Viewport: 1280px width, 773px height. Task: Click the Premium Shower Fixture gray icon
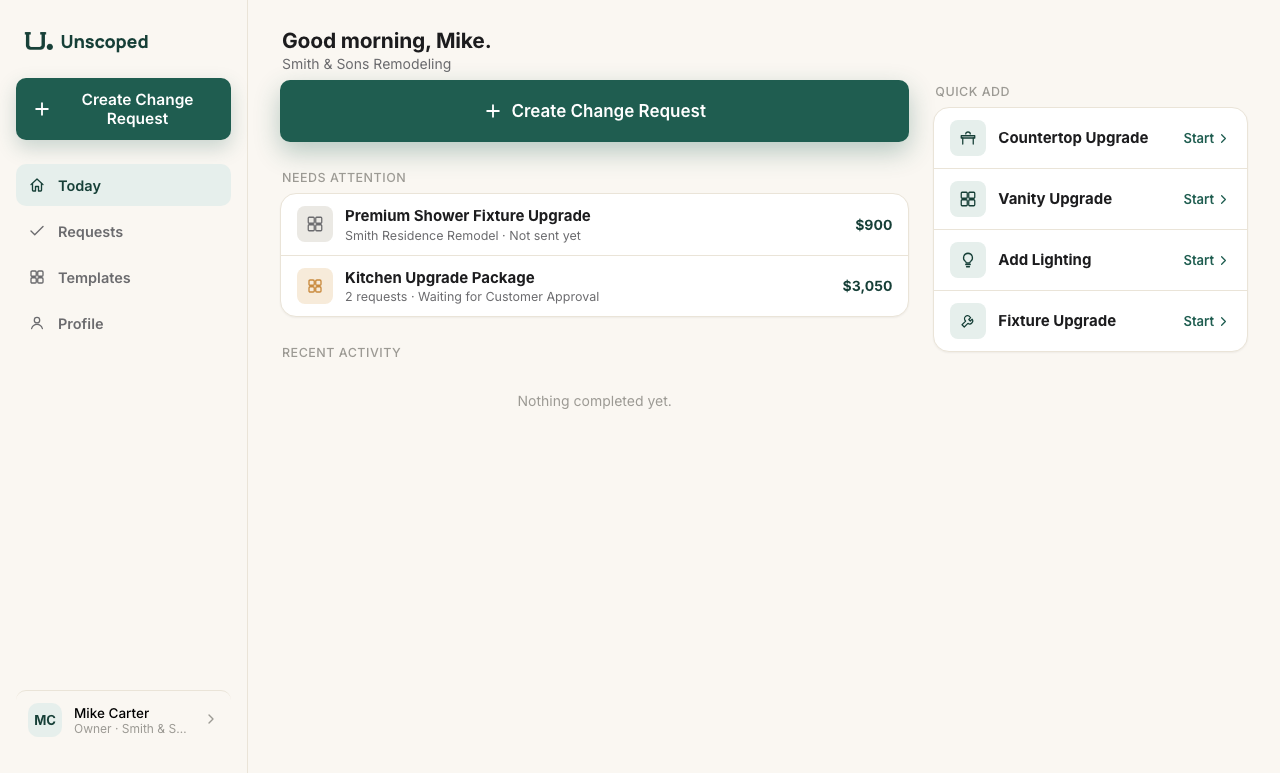pyautogui.click(x=315, y=224)
